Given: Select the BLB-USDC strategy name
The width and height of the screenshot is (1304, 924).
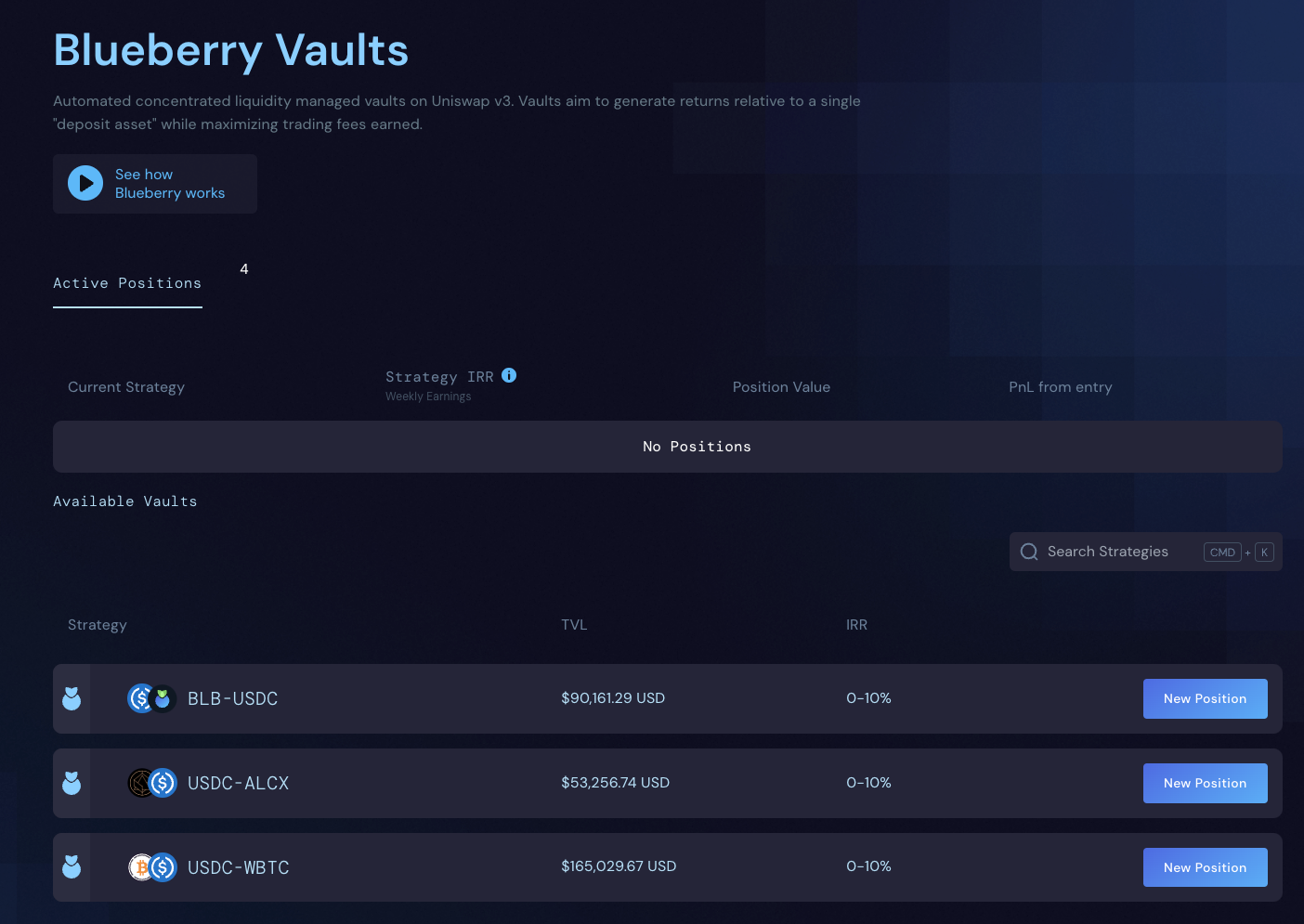Looking at the screenshot, I should [x=233, y=698].
